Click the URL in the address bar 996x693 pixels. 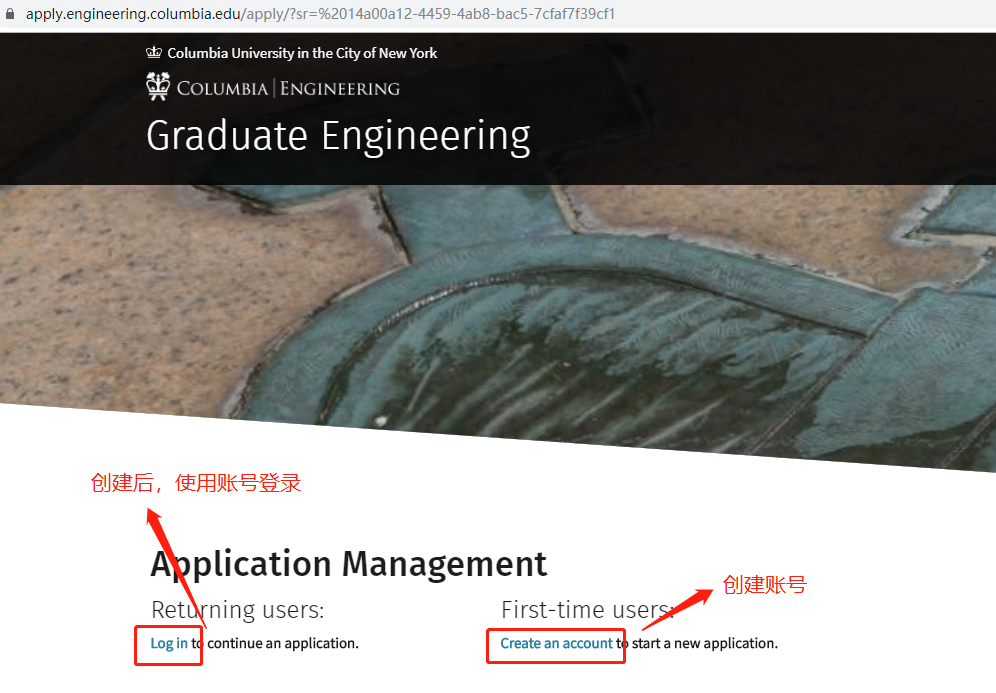(320, 14)
